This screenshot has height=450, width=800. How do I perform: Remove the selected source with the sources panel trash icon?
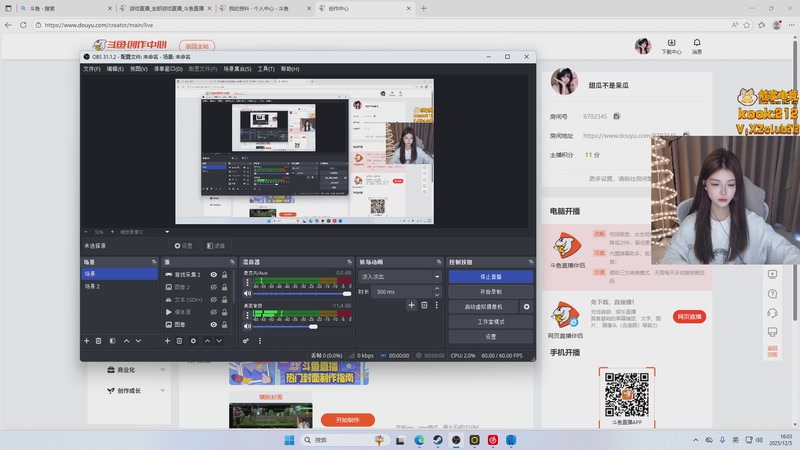coord(180,341)
